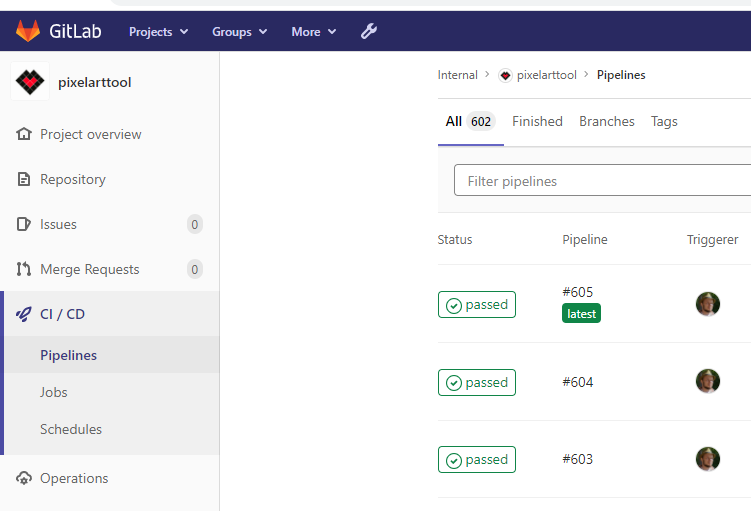
Task: Click the Issues count badge 0
Action: coord(194,224)
